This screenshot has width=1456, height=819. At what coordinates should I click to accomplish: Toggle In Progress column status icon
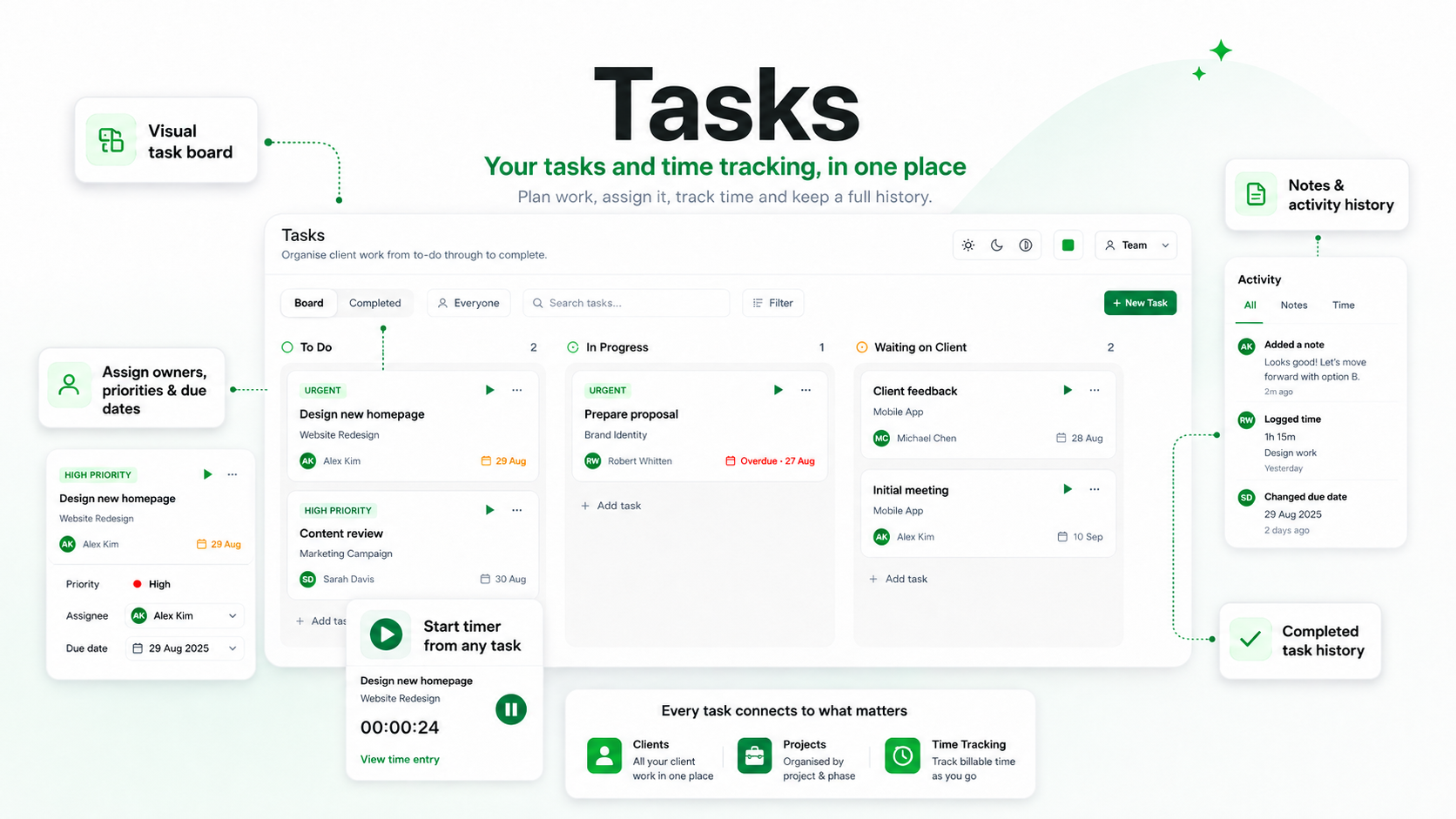pyautogui.click(x=573, y=347)
